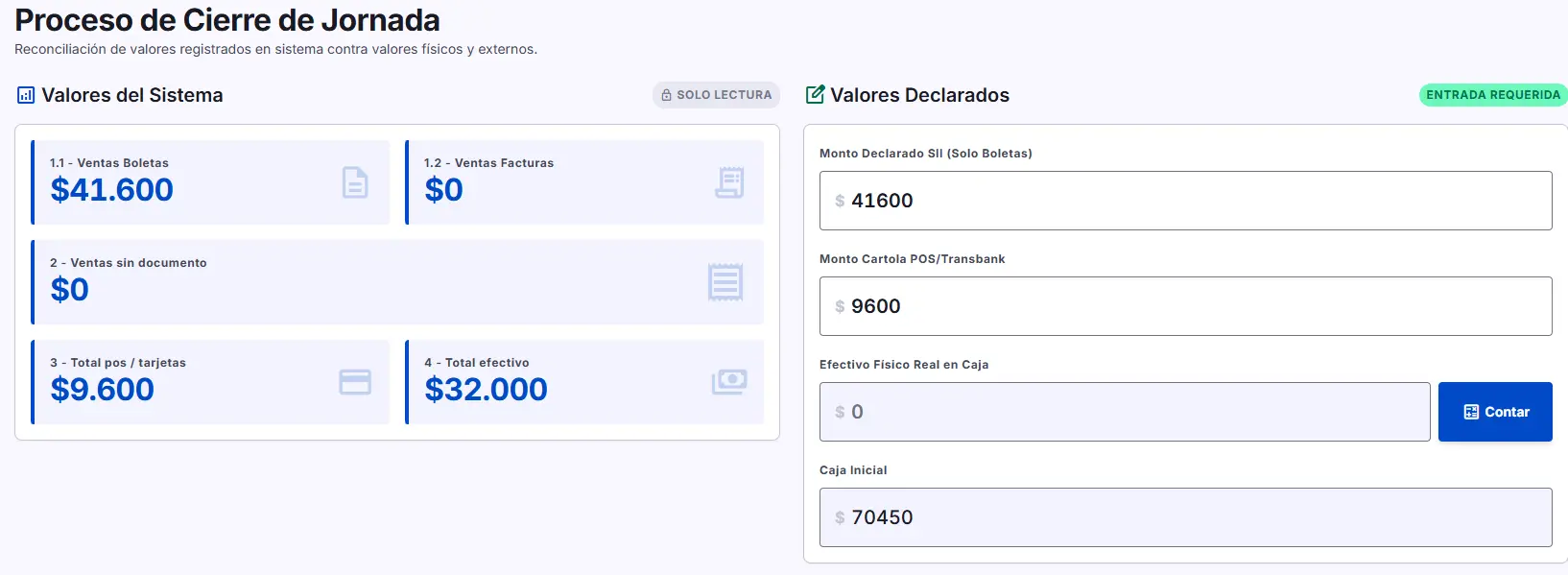Screen dimensions: 1568x575
Task: Click the chart icon beside Valores del Sistema
Action: click(x=26, y=95)
